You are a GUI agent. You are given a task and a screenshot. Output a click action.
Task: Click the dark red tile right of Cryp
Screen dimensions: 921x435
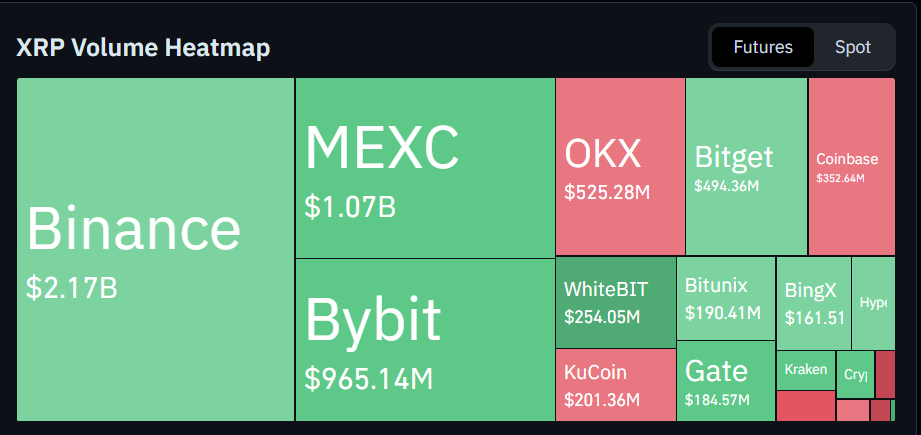885,374
